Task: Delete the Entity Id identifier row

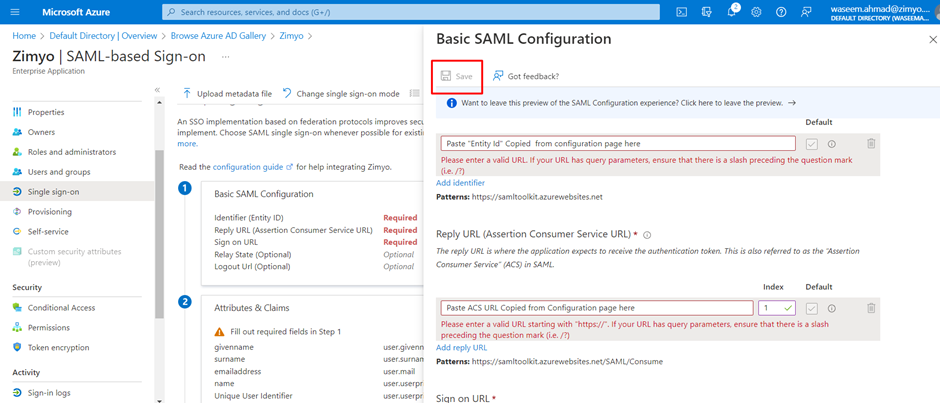Action: [871, 143]
